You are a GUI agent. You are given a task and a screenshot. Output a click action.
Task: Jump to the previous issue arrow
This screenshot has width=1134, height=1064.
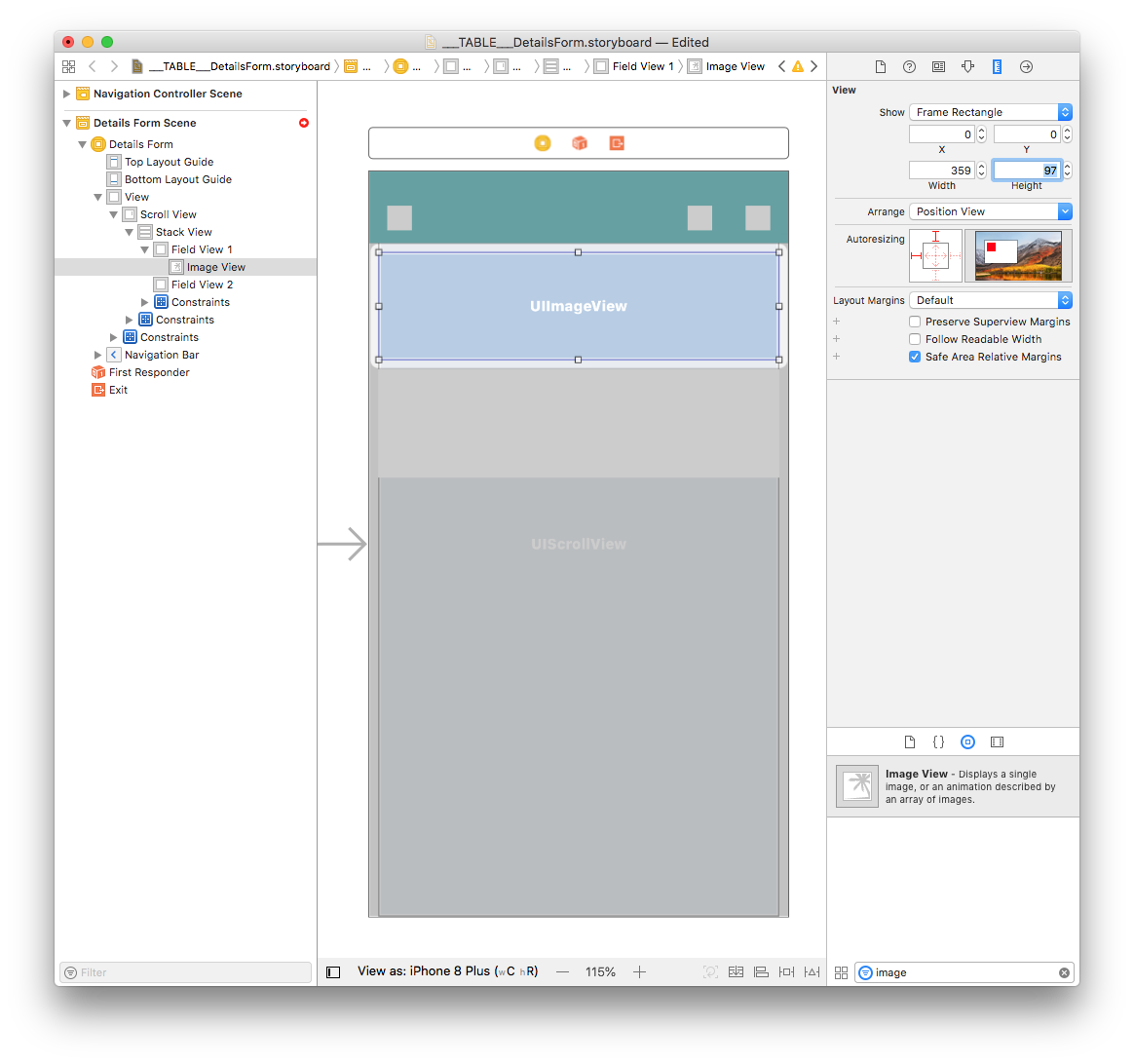(x=781, y=66)
